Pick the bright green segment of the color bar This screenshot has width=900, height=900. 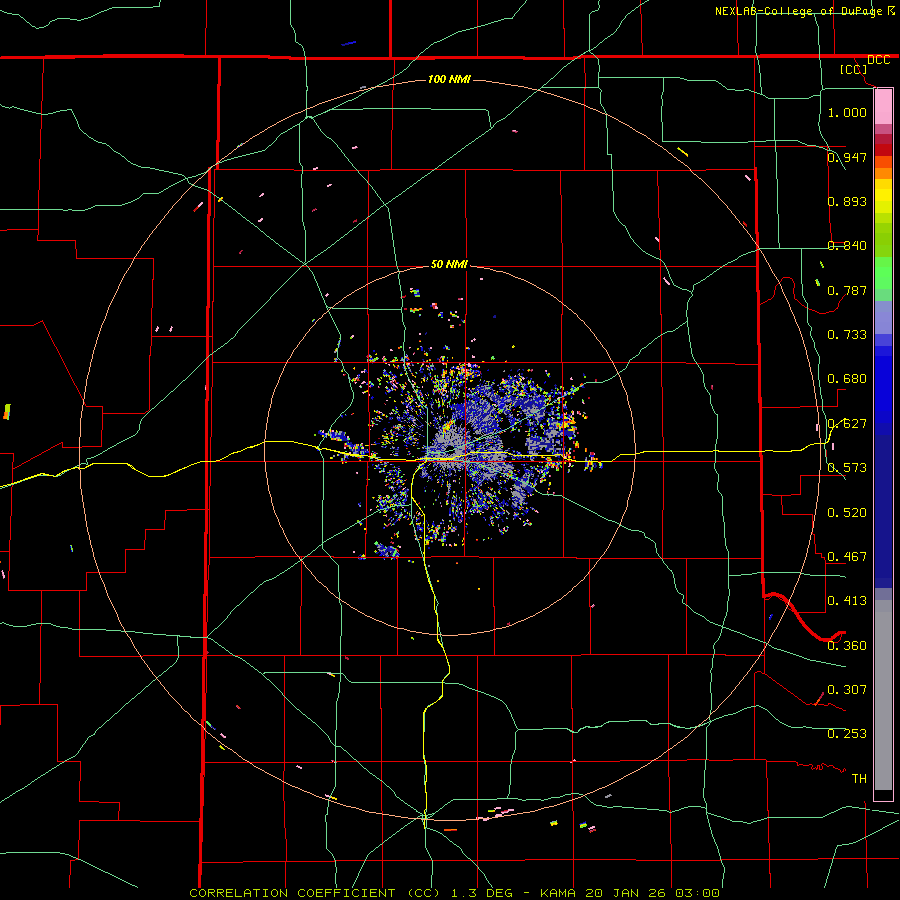click(883, 273)
